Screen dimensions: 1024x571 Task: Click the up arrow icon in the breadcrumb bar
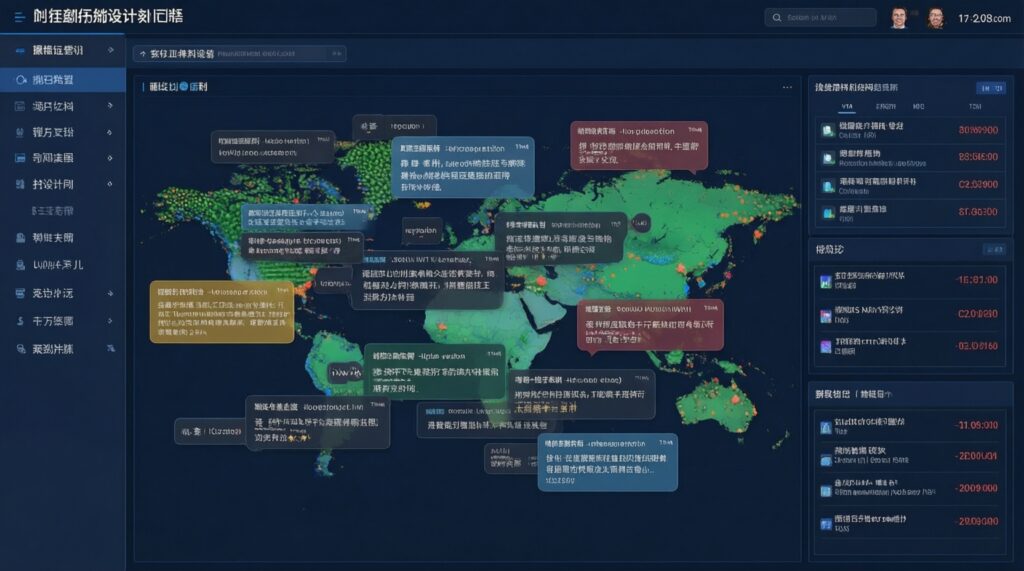[142, 53]
